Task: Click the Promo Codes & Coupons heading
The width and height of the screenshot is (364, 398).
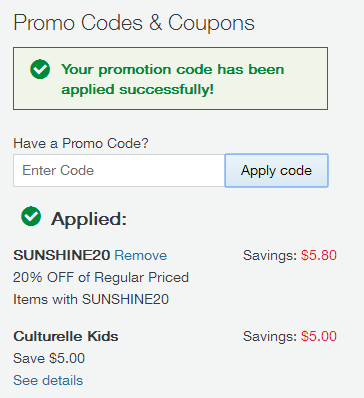Action: click(134, 23)
